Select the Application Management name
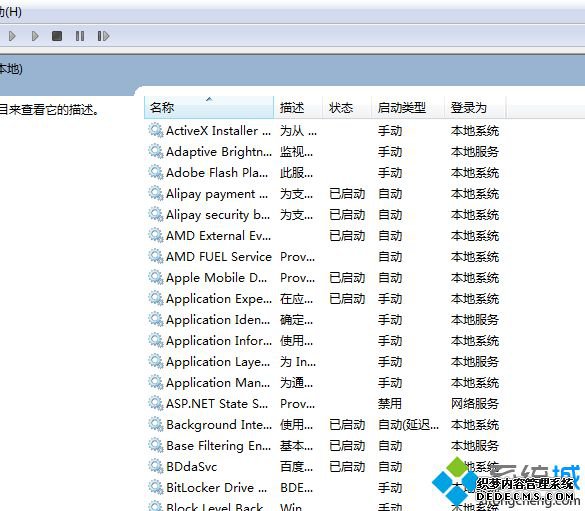 tap(218, 383)
